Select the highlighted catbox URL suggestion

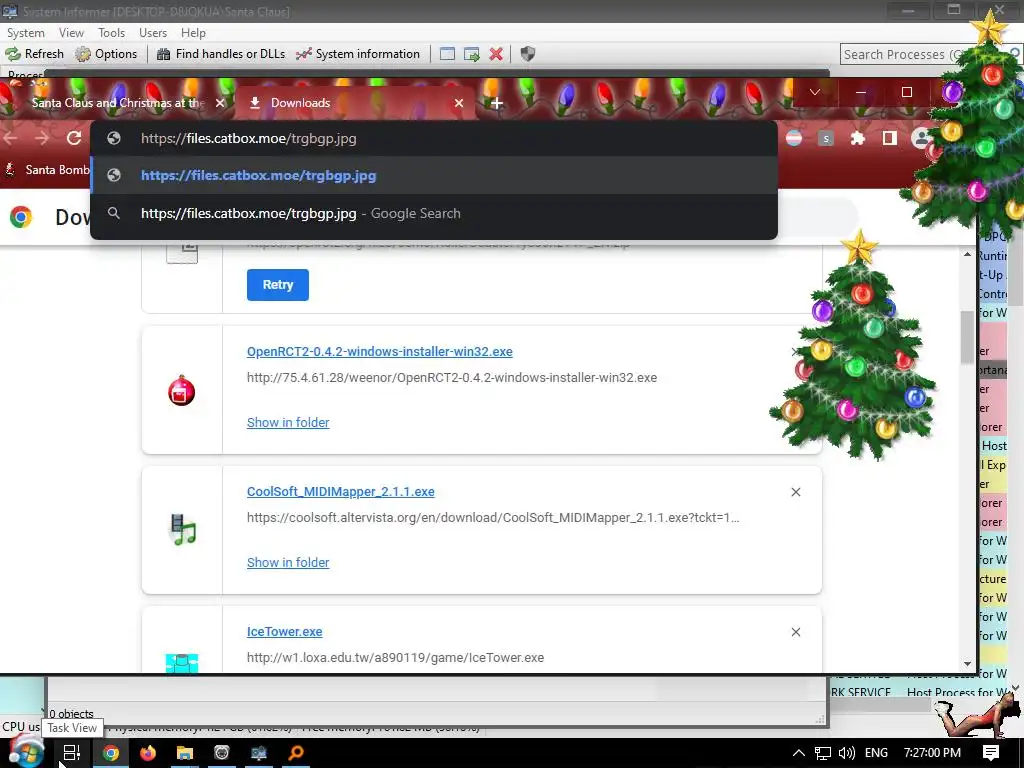[434, 176]
